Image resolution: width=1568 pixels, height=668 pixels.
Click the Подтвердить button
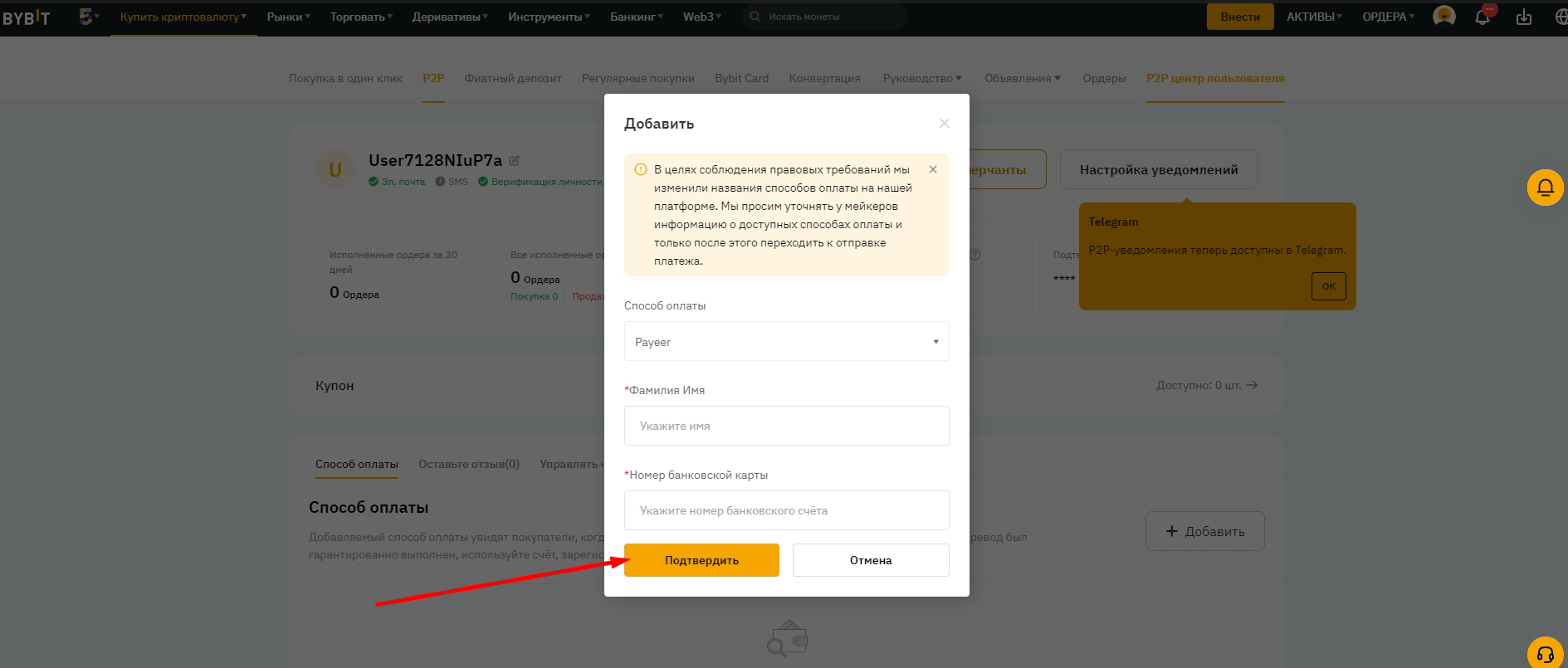(x=701, y=560)
